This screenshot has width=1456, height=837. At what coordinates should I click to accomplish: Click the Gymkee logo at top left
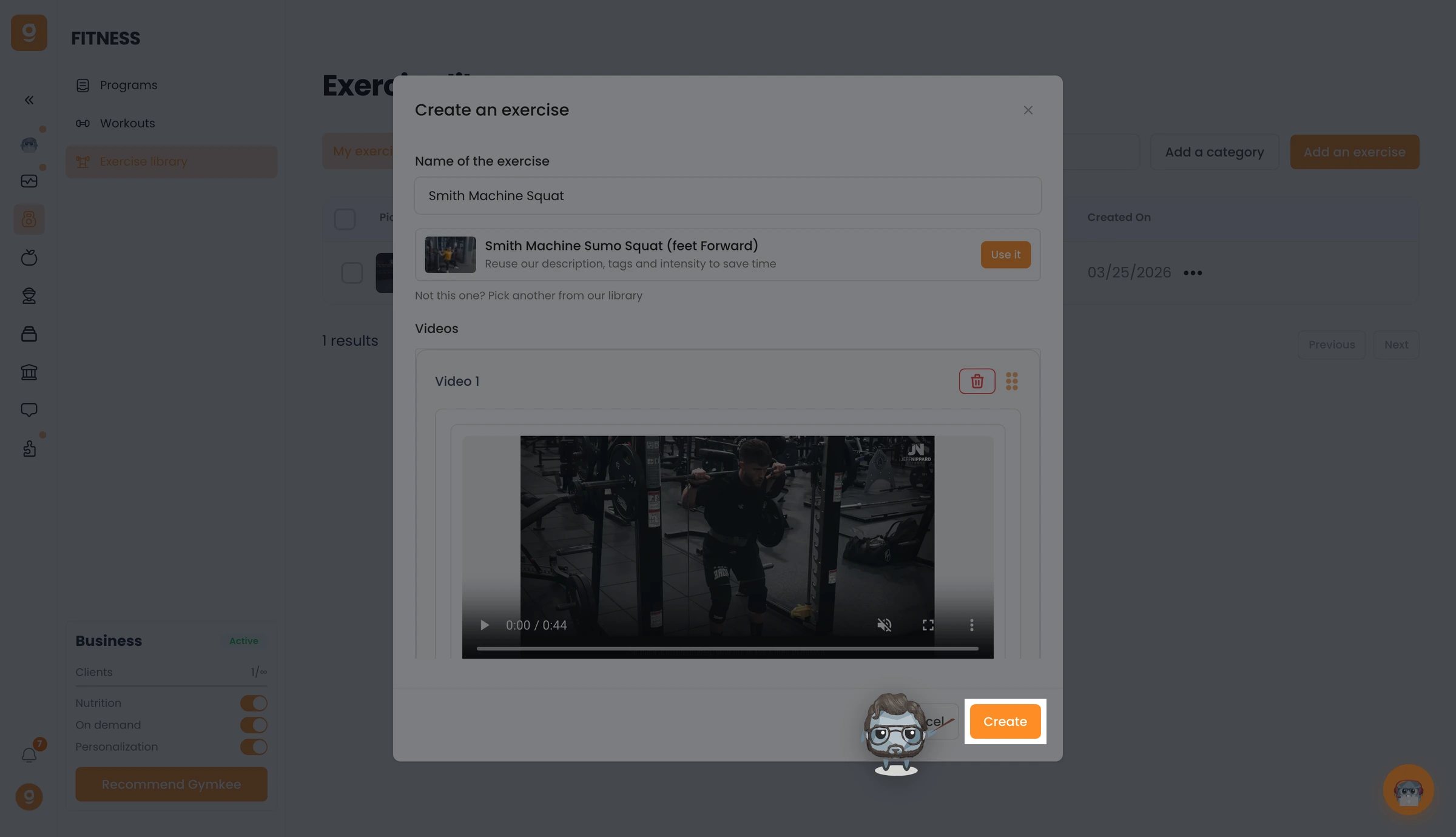point(29,33)
